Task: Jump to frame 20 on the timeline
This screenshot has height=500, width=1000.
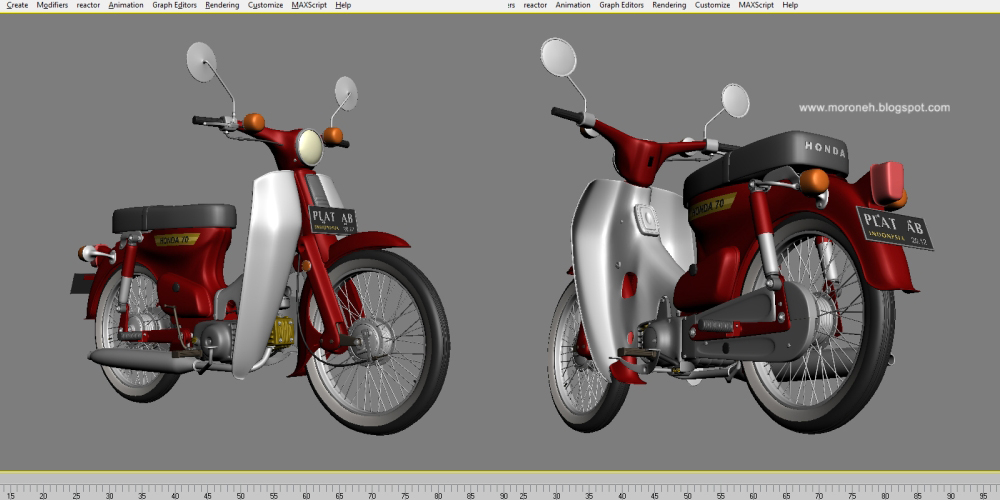Action: (43, 496)
